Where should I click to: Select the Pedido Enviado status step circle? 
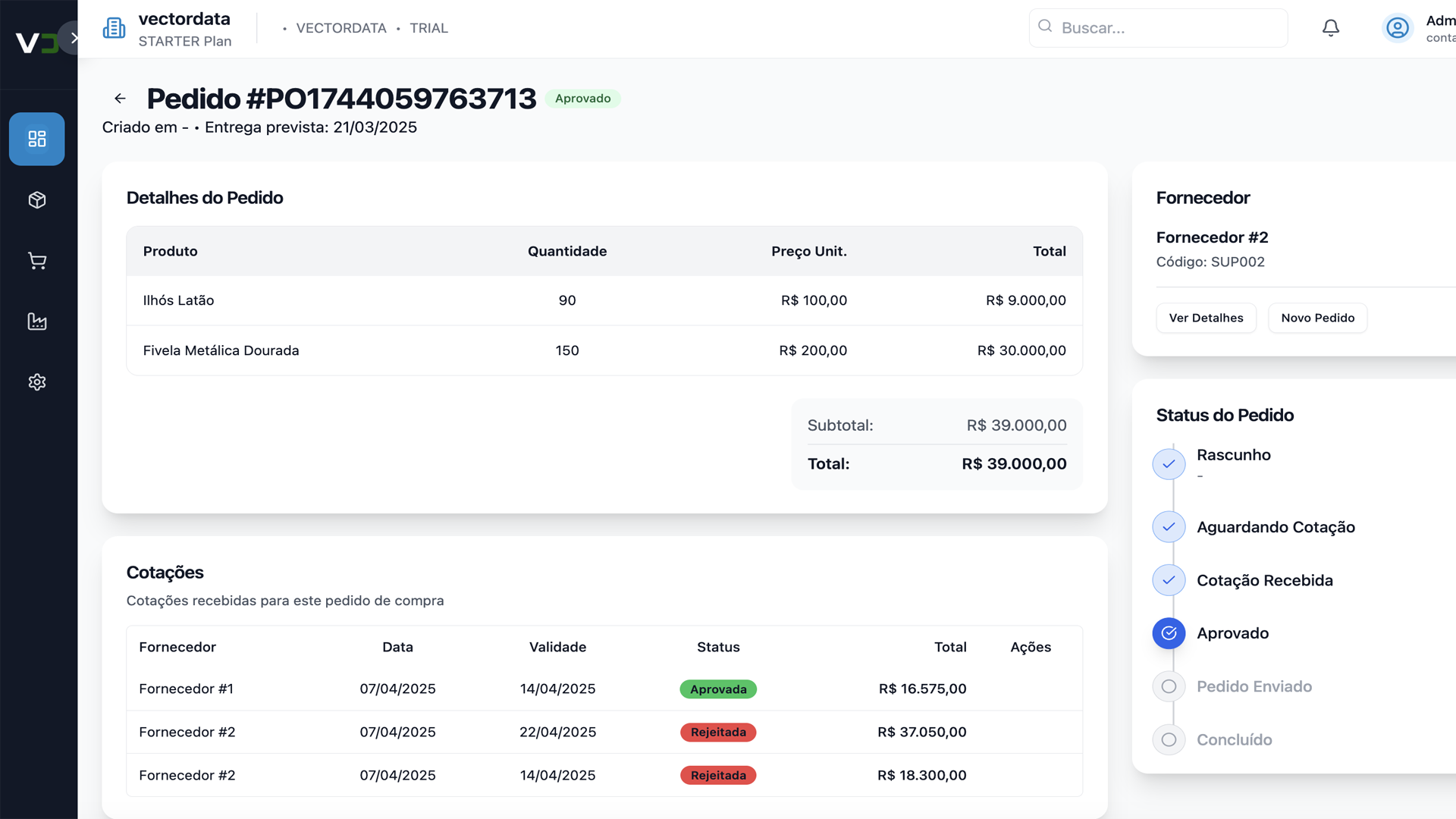(x=1169, y=686)
